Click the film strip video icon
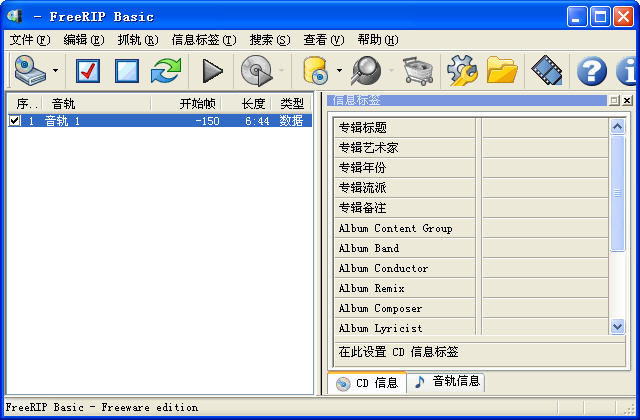This screenshot has height=420, width=640. coord(547,70)
